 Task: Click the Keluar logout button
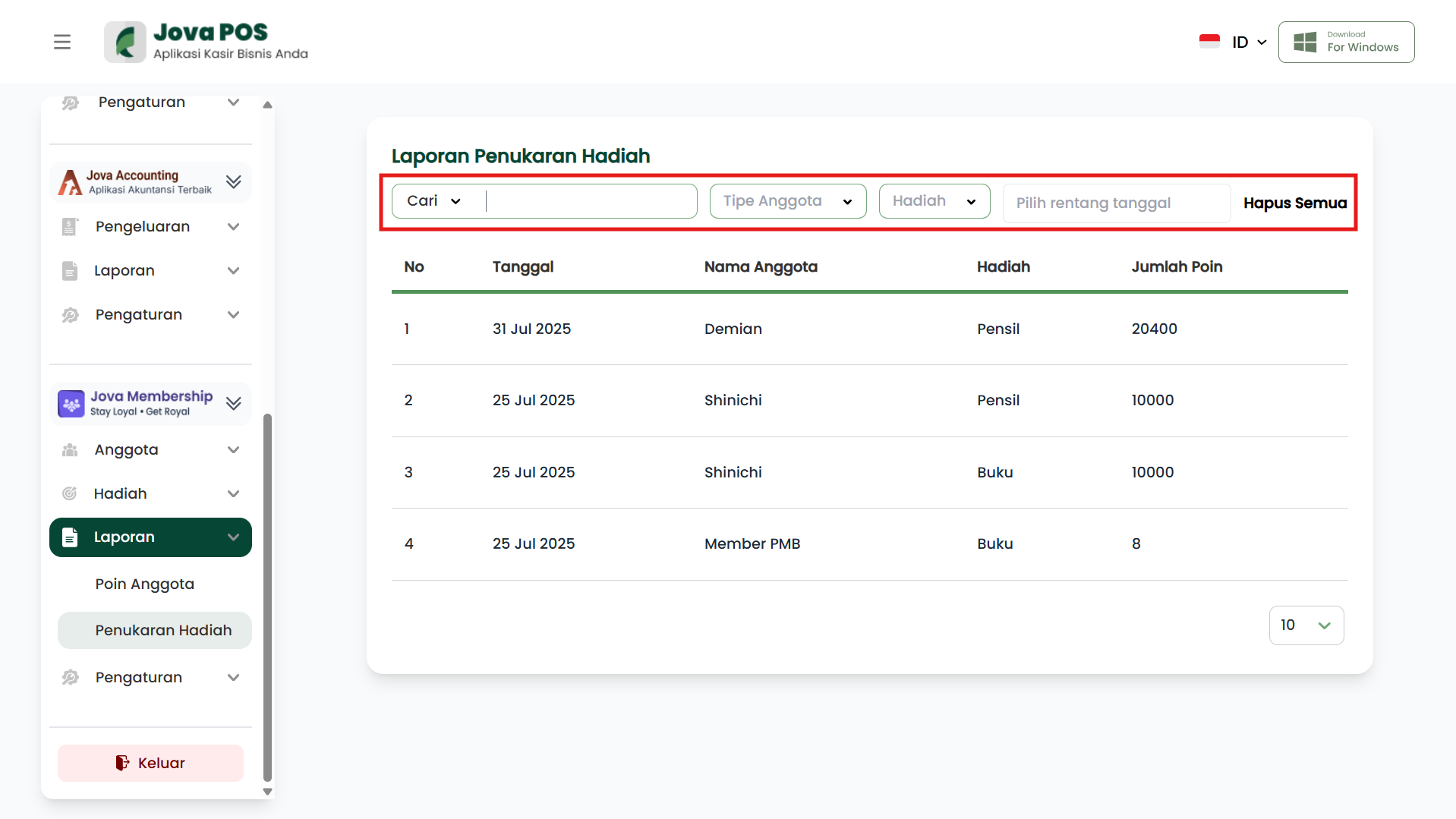pos(150,763)
